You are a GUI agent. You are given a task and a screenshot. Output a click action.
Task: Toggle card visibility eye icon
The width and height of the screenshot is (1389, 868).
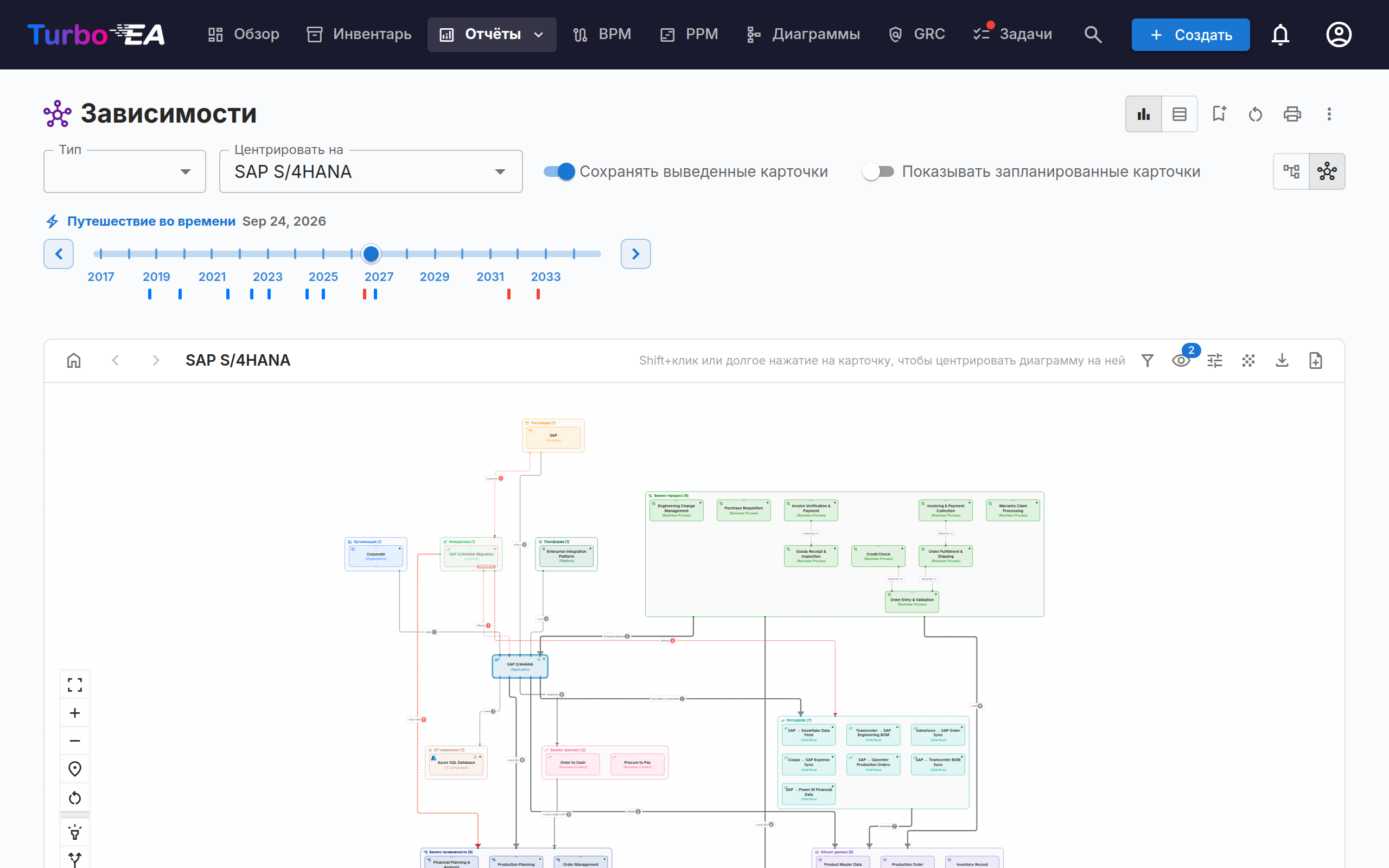[1181, 361]
